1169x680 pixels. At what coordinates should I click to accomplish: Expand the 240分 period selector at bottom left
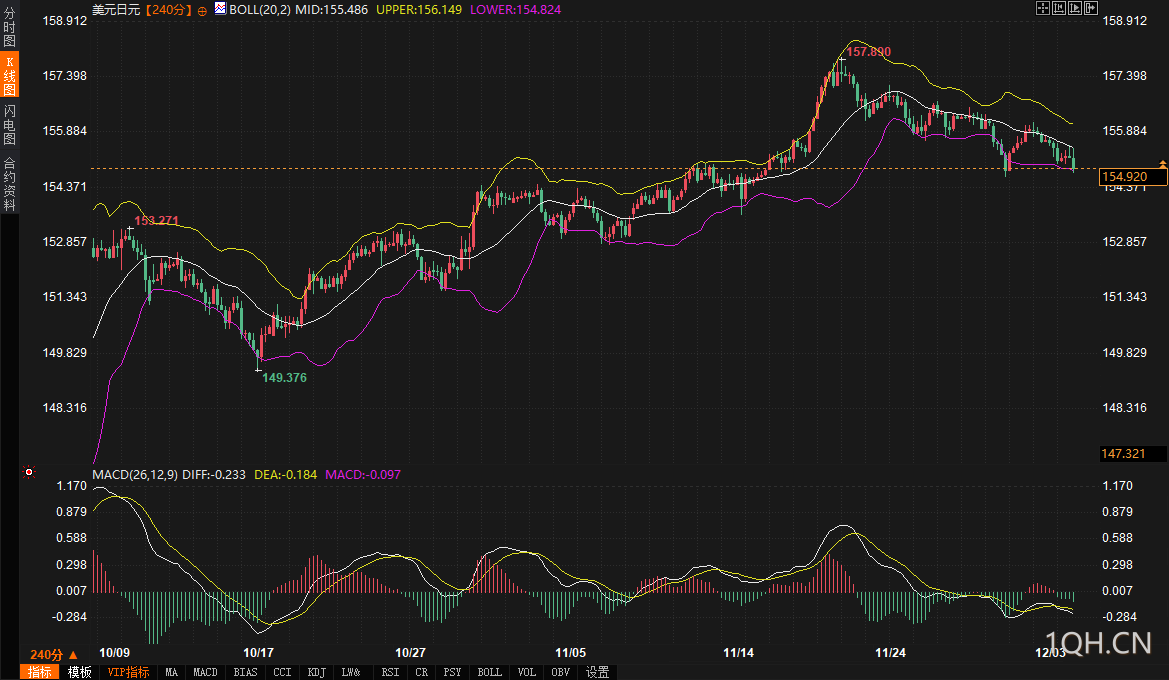pos(47,653)
